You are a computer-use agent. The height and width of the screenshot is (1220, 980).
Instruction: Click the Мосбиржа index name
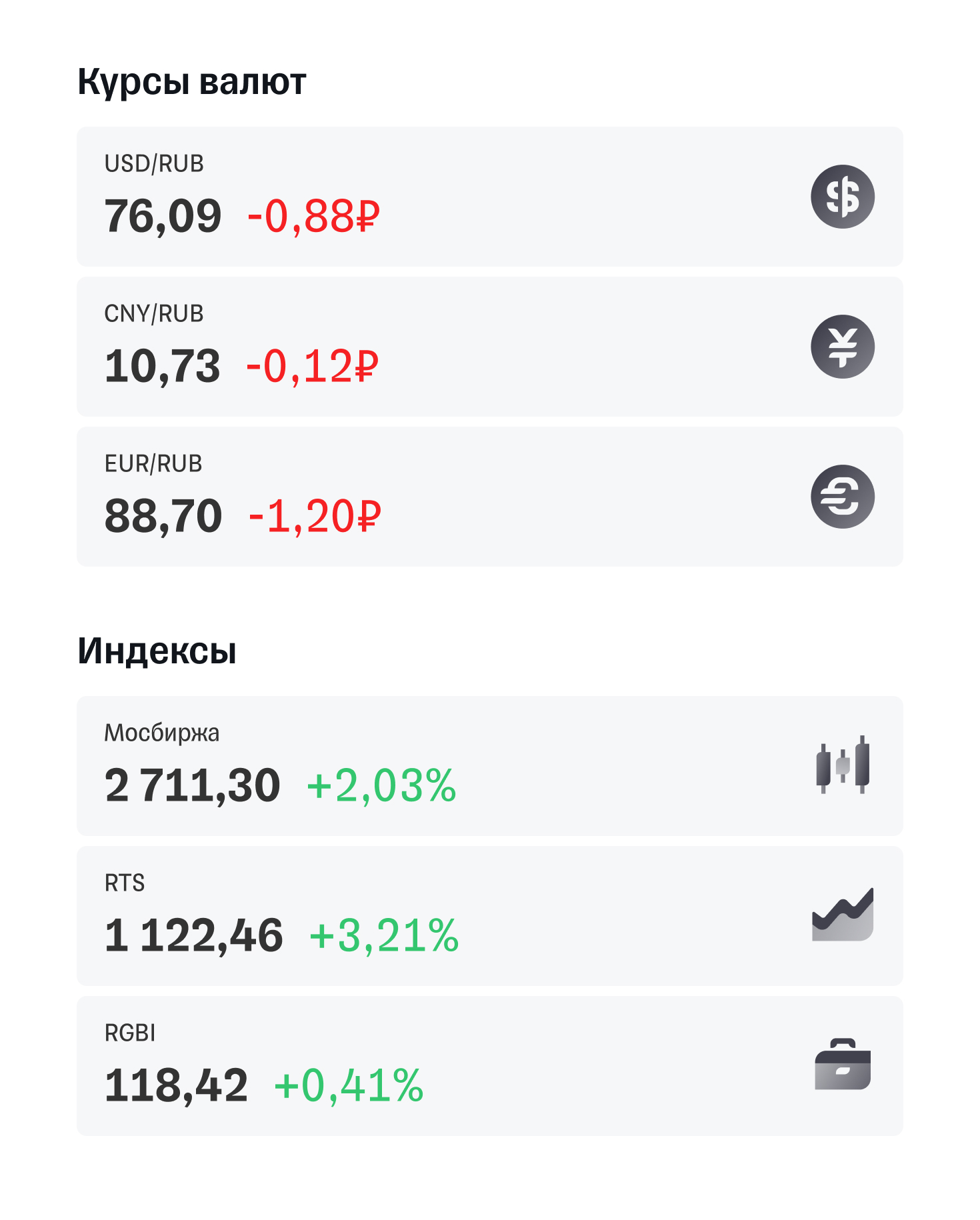(x=162, y=733)
